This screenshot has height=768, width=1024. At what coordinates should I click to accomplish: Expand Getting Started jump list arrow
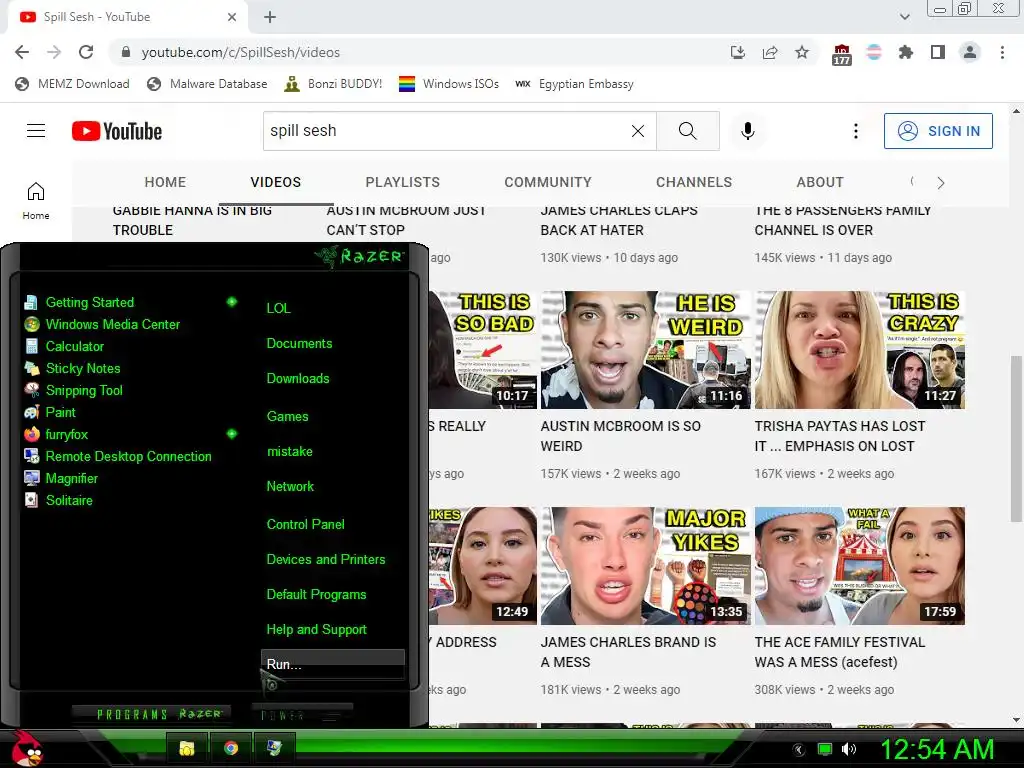click(231, 302)
